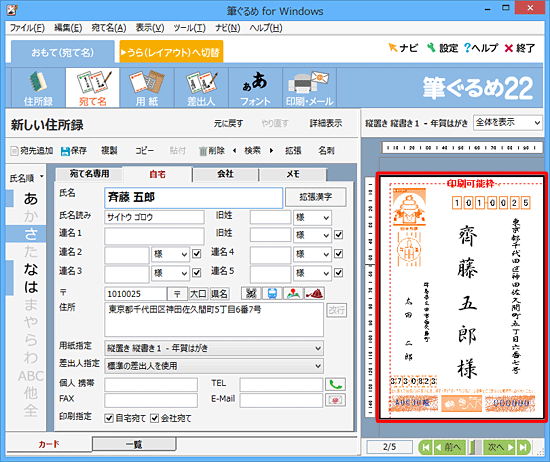The width and height of the screenshot is (550, 462).
Task: Click the 削除 trash icon
Action: (x=203, y=151)
